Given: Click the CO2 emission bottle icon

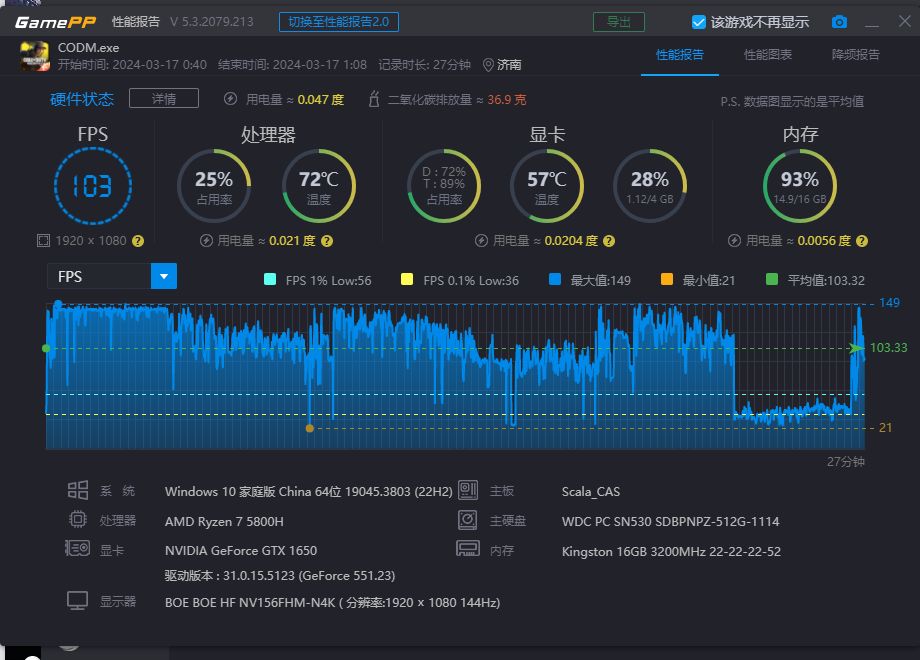Looking at the screenshot, I should pos(374,99).
